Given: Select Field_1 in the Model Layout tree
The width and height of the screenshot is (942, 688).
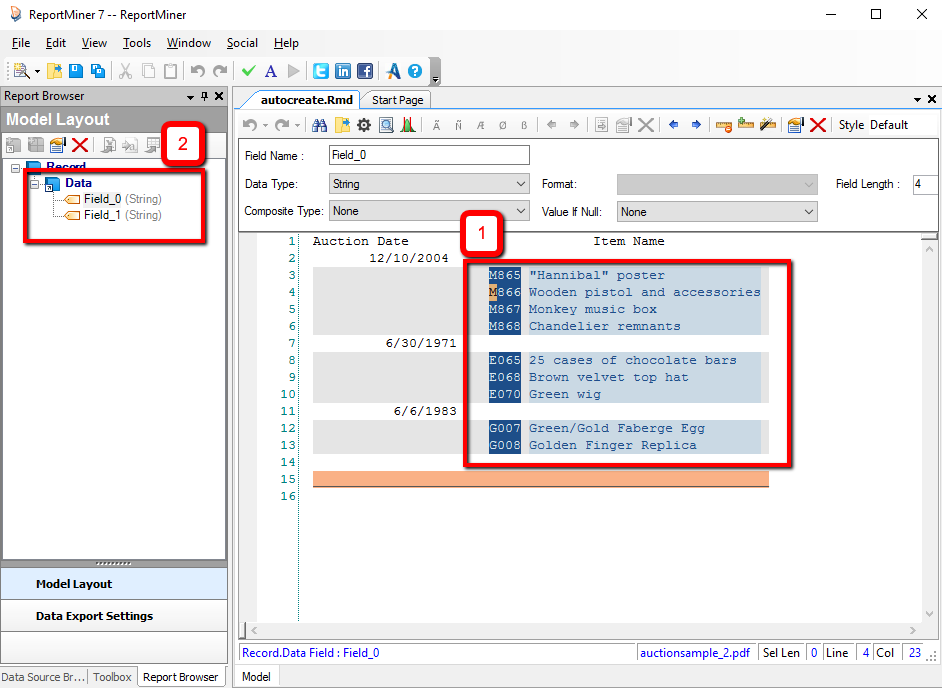Looking at the screenshot, I should (x=102, y=215).
